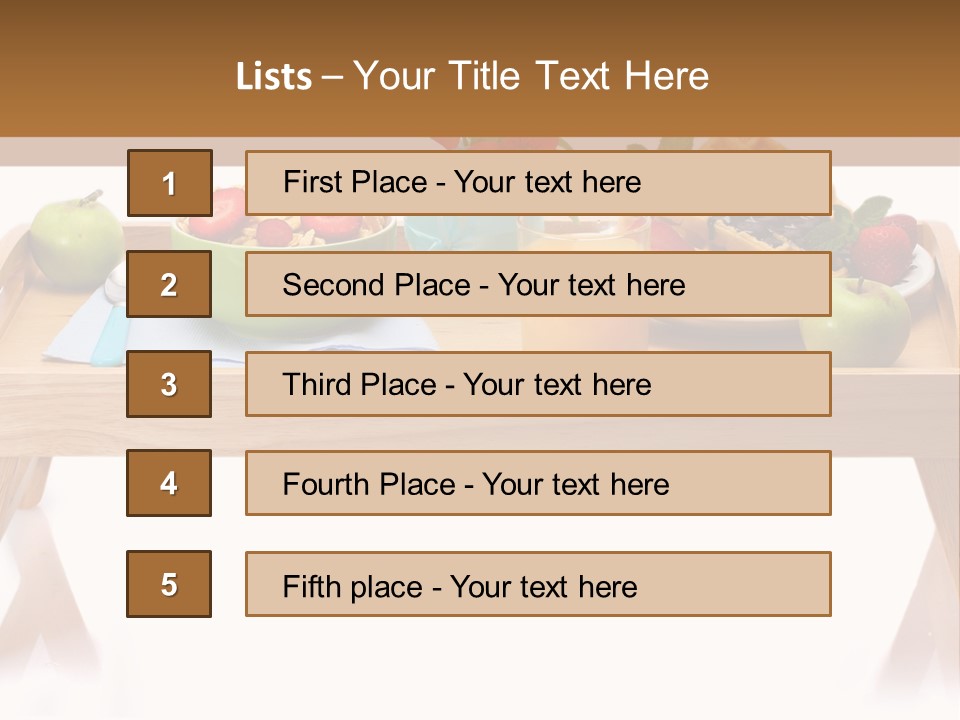This screenshot has height=720, width=960.
Task: Select the number 2 box
Action: click(169, 284)
